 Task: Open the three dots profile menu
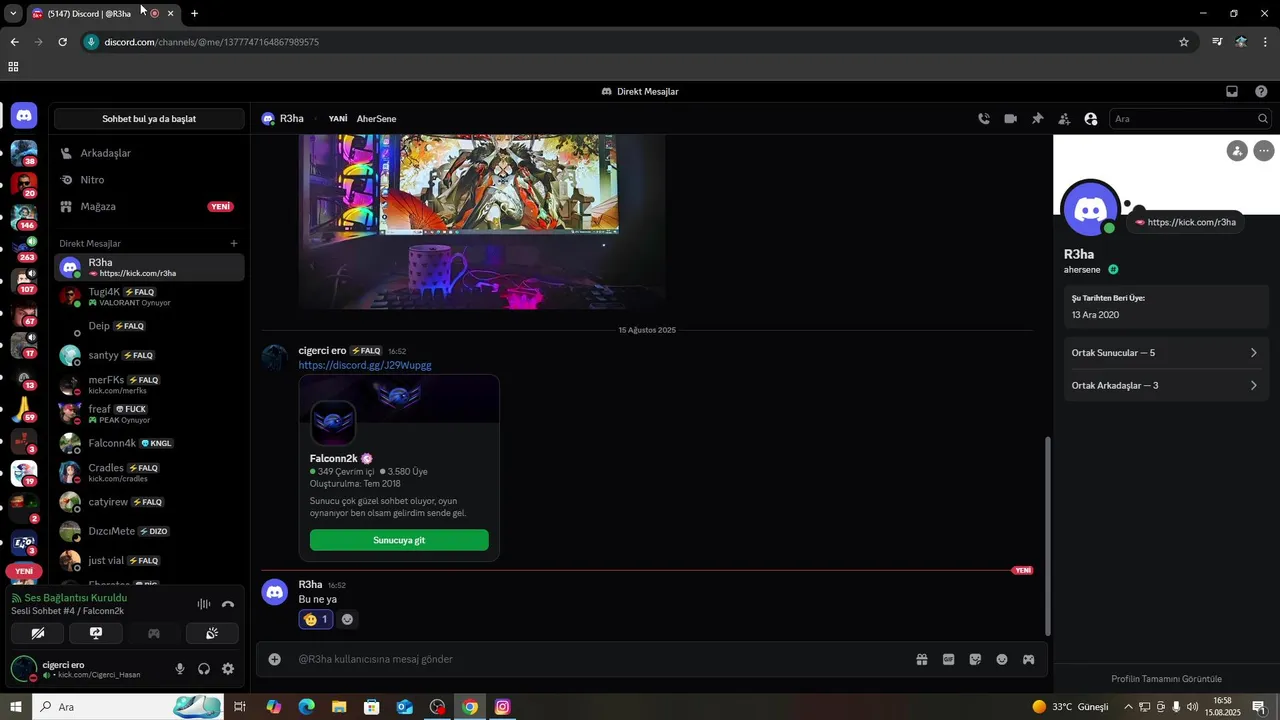pyautogui.click(x=1264, y=151)
